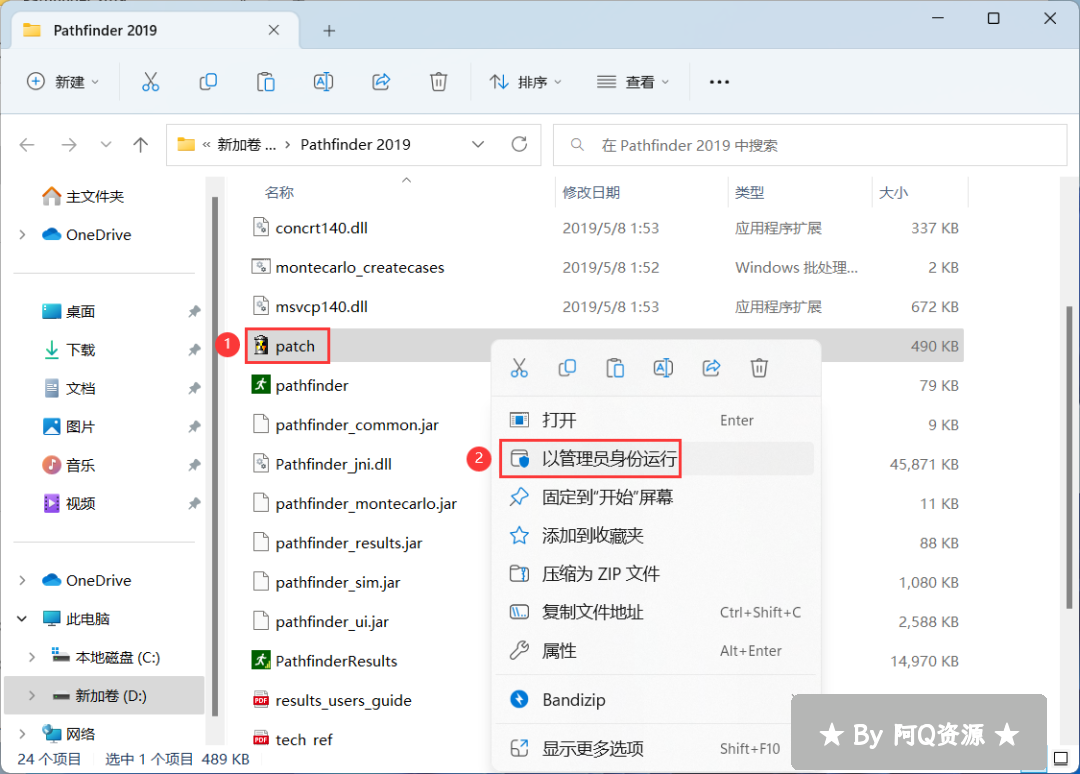Select the pathfinder application icon
This screenshot has height=774, width=1080.
point(260,384)
